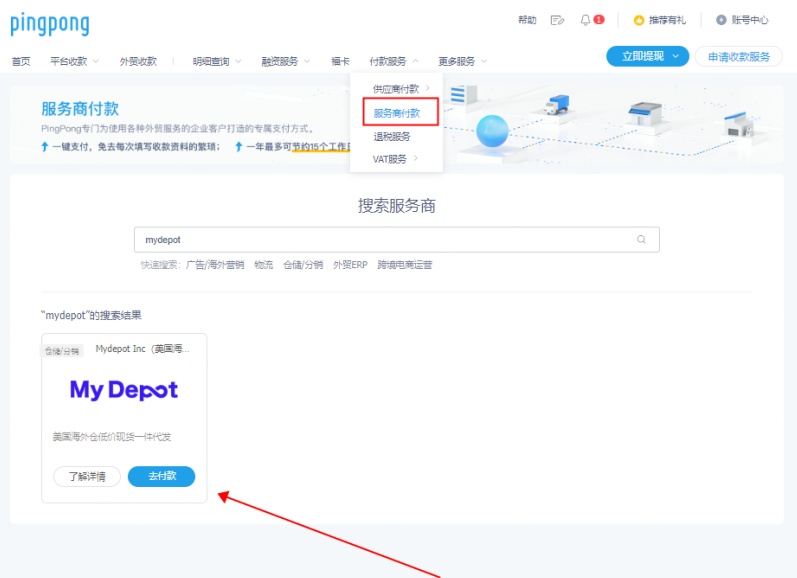Collapse 付款服务 menu
Viewport: 797px width, 578px height.
pyautogui.click(x=394, y=62)
